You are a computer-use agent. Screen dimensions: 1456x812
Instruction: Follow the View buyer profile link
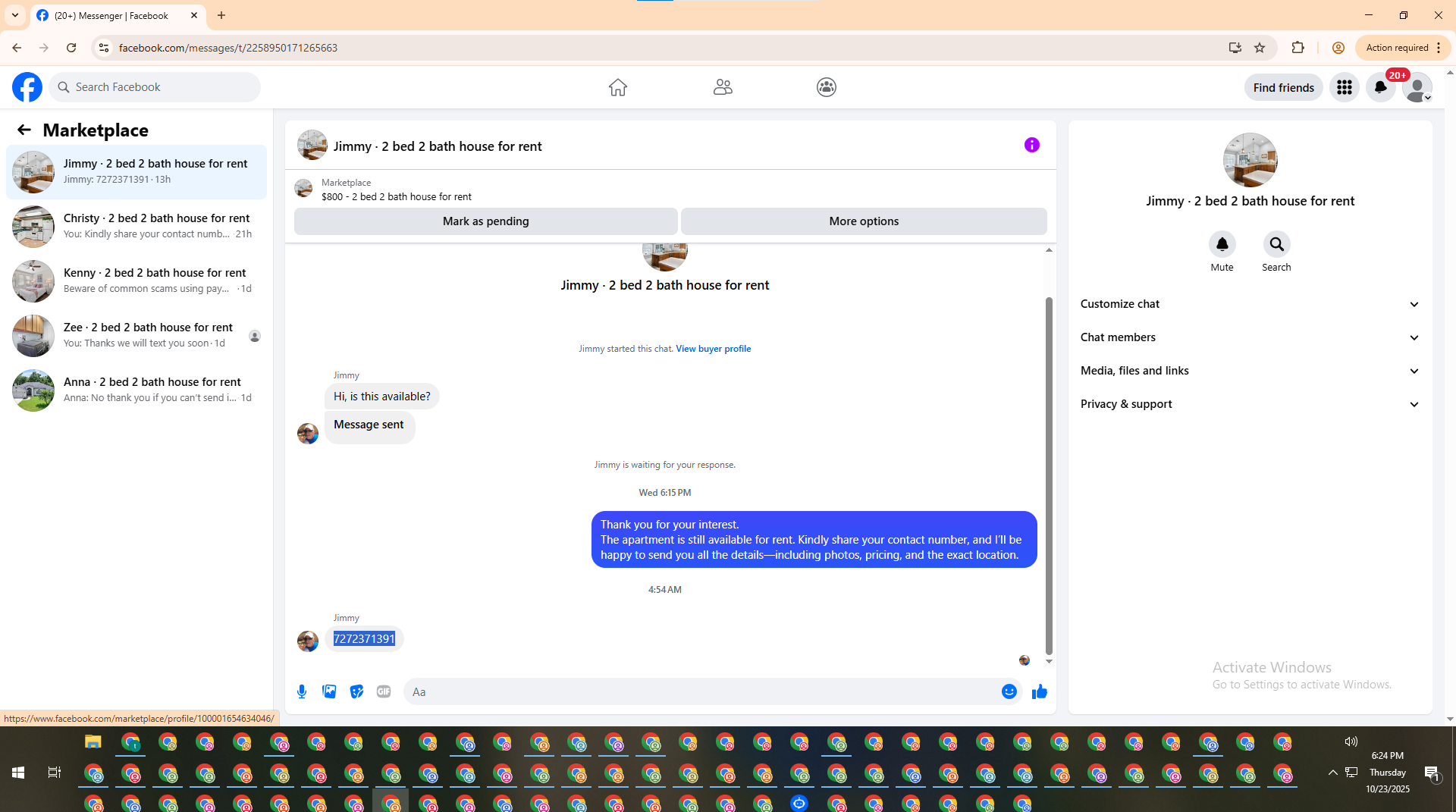(713, 349)
